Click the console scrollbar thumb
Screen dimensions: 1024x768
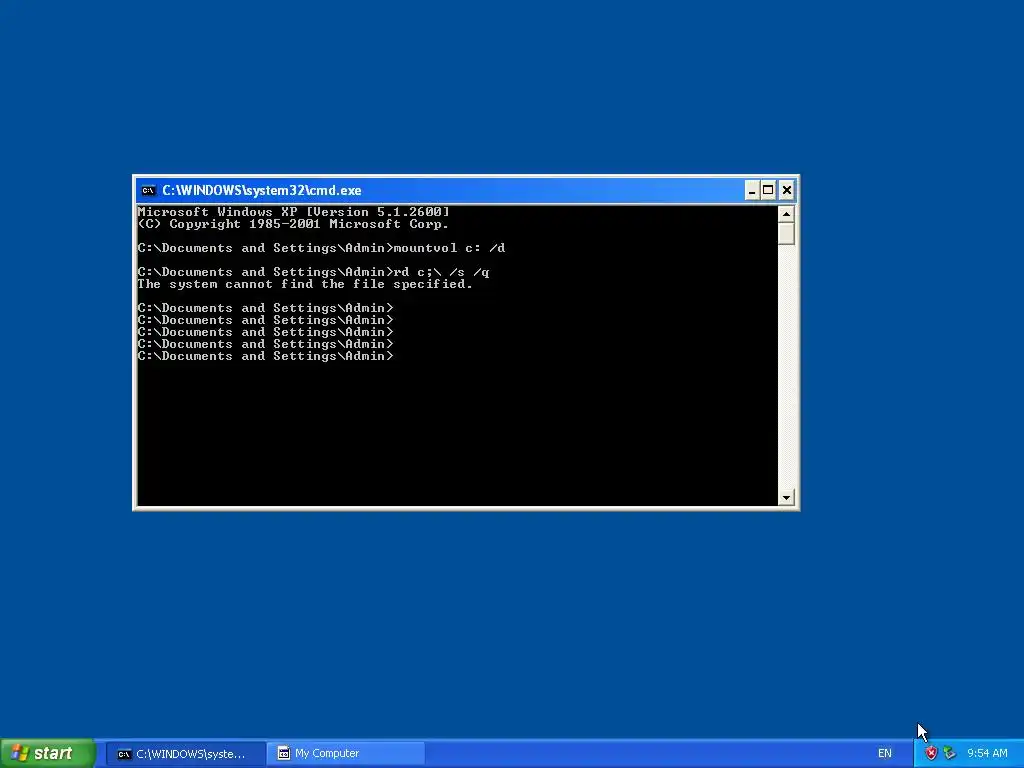[786, 234]
